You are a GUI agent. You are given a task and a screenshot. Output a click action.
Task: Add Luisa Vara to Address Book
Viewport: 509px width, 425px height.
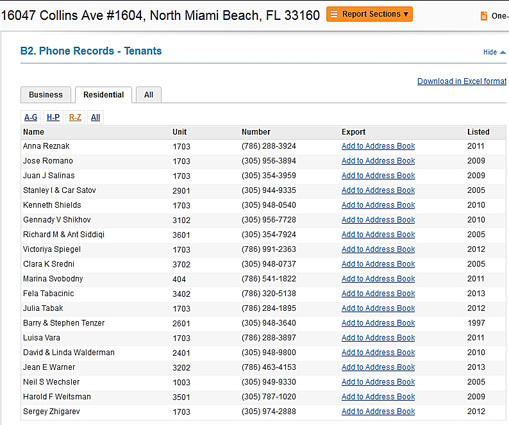(378, 338)
